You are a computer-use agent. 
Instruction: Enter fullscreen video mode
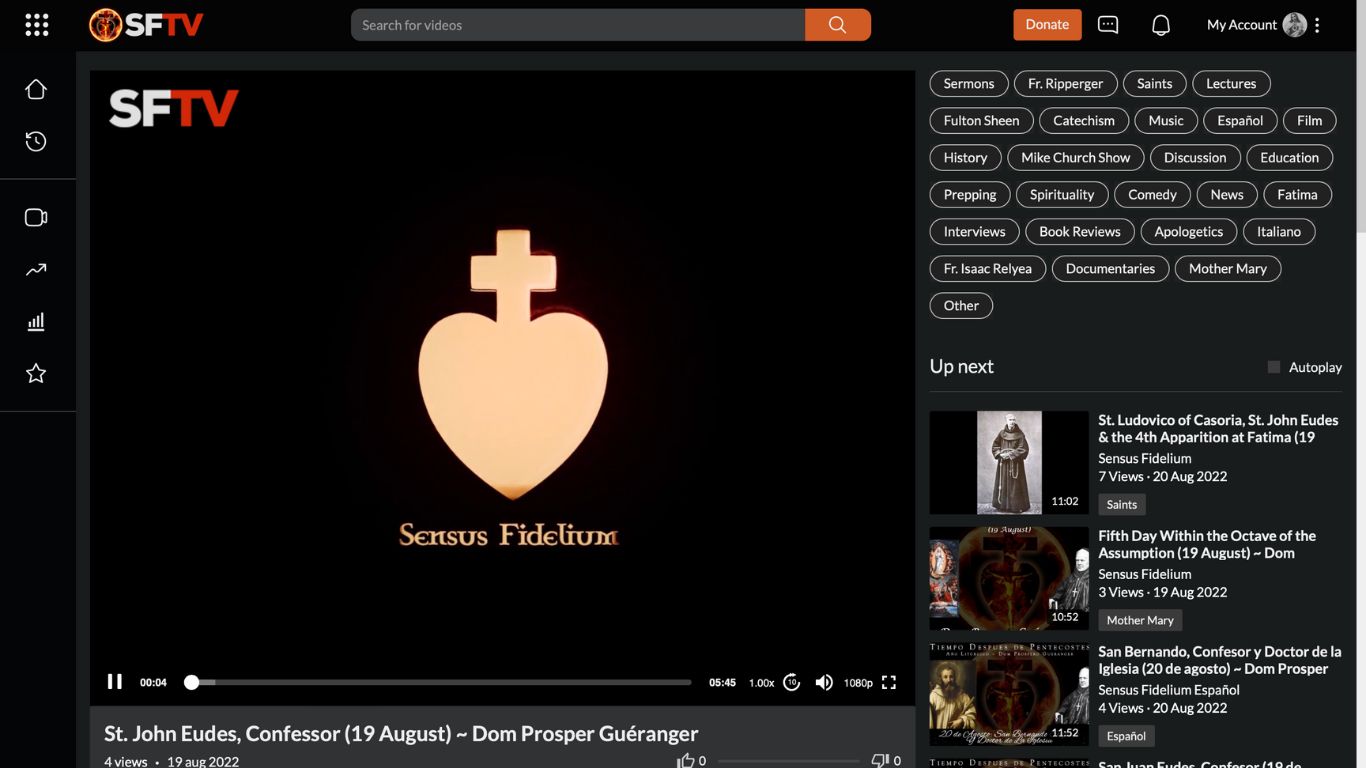pyautogui.click(x=889, y=683)
